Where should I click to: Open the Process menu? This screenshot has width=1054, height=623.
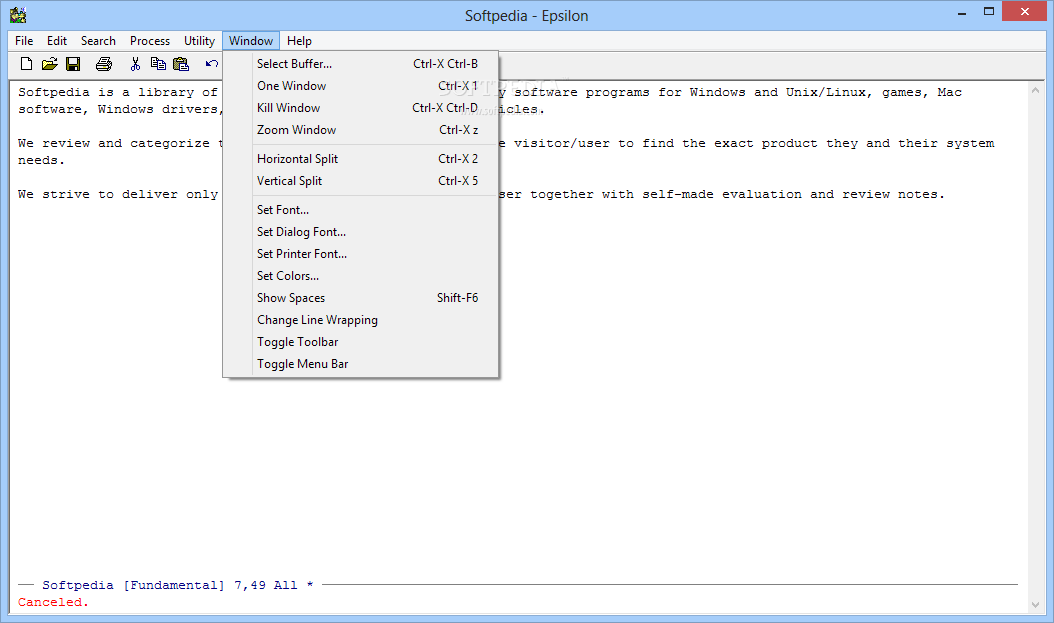coord(150,41)
